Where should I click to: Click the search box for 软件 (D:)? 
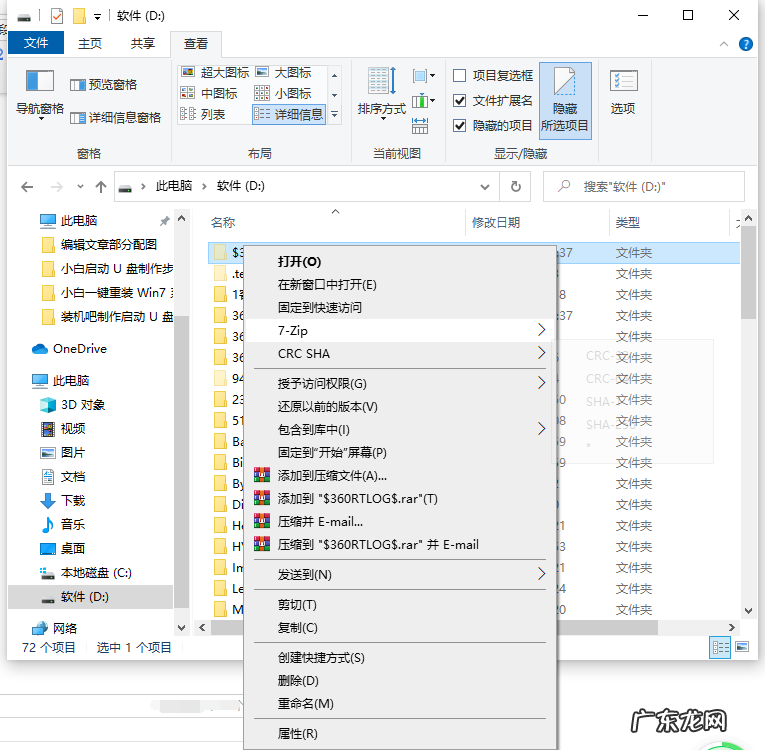click(644, 186)
